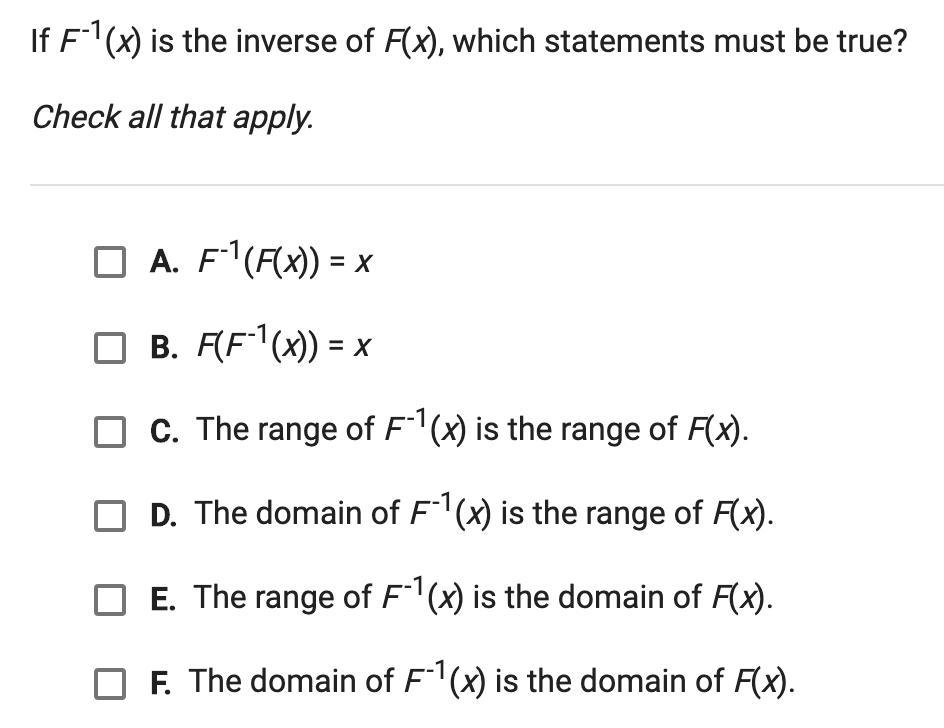Click the bold letter D label
This screenshot has height=728, width=944.
coord(164,515)
